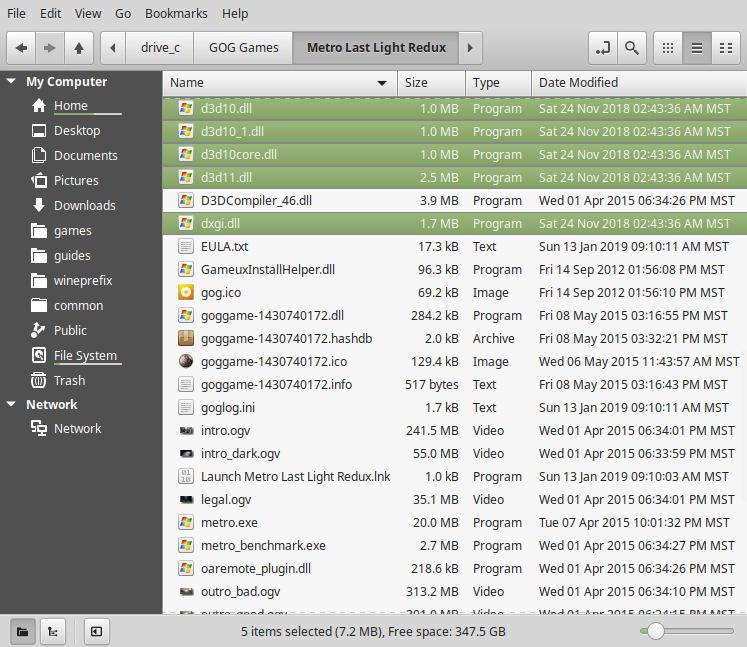This screenshot has width=747, height=647.
Task: Open the games bookmark in the sidebar
Action: click(72, 231)
